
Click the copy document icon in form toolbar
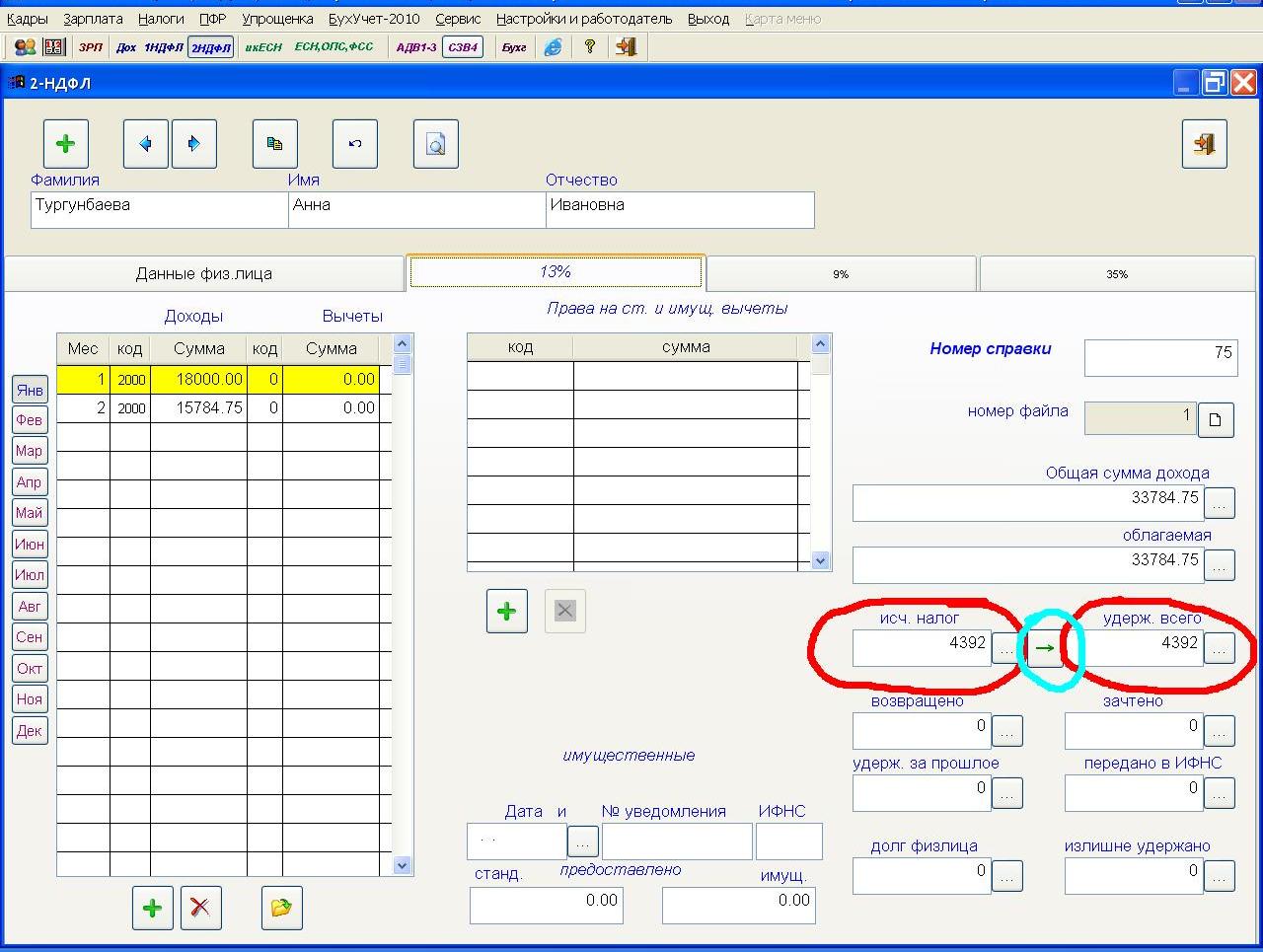275,144
